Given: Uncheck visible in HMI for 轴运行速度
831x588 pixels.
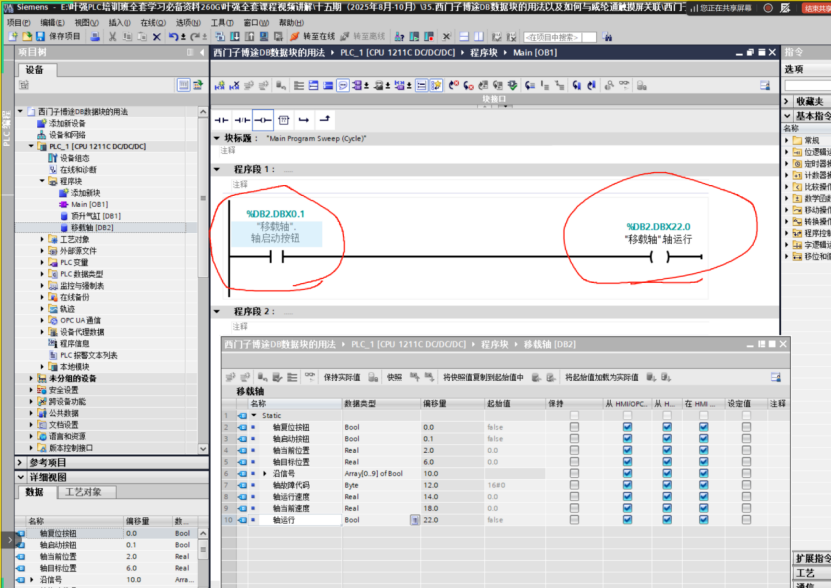Looking at the screenshot, I should pos(703,496).
